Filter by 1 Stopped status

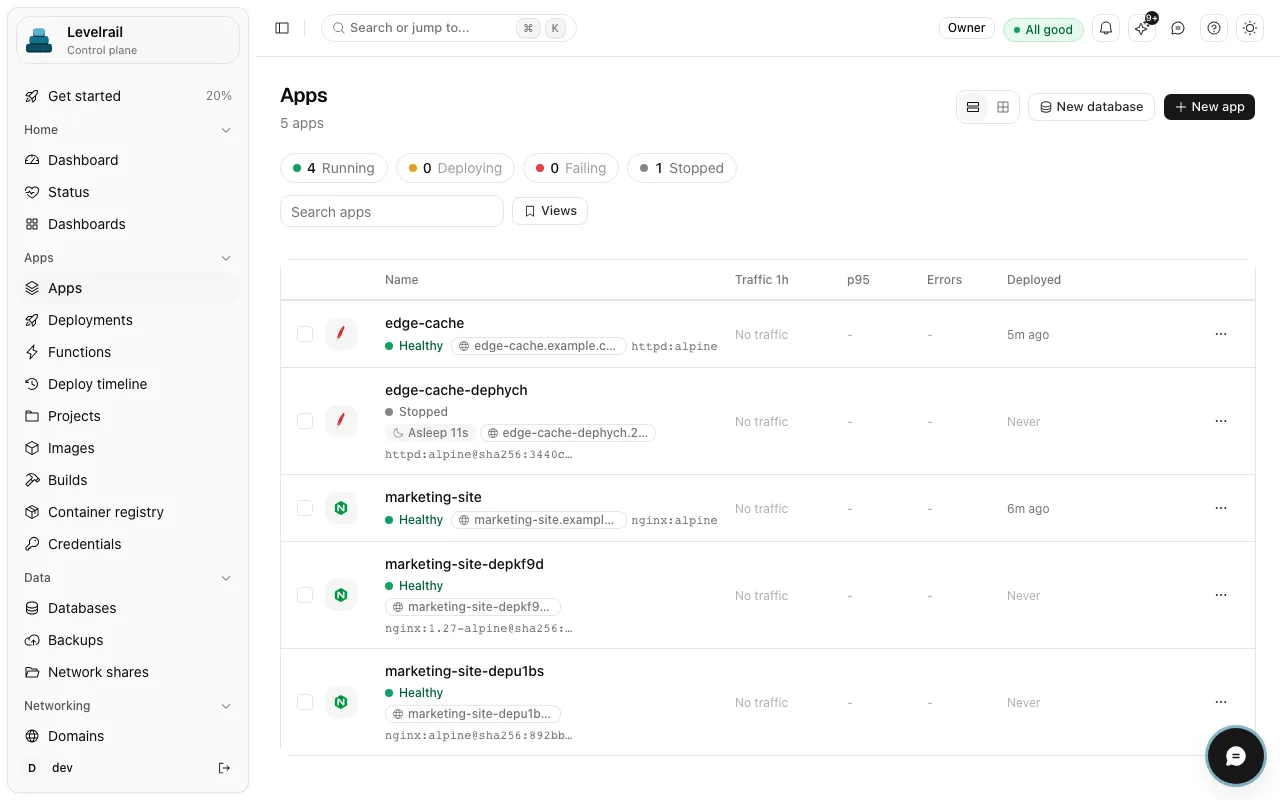point(682,168)
